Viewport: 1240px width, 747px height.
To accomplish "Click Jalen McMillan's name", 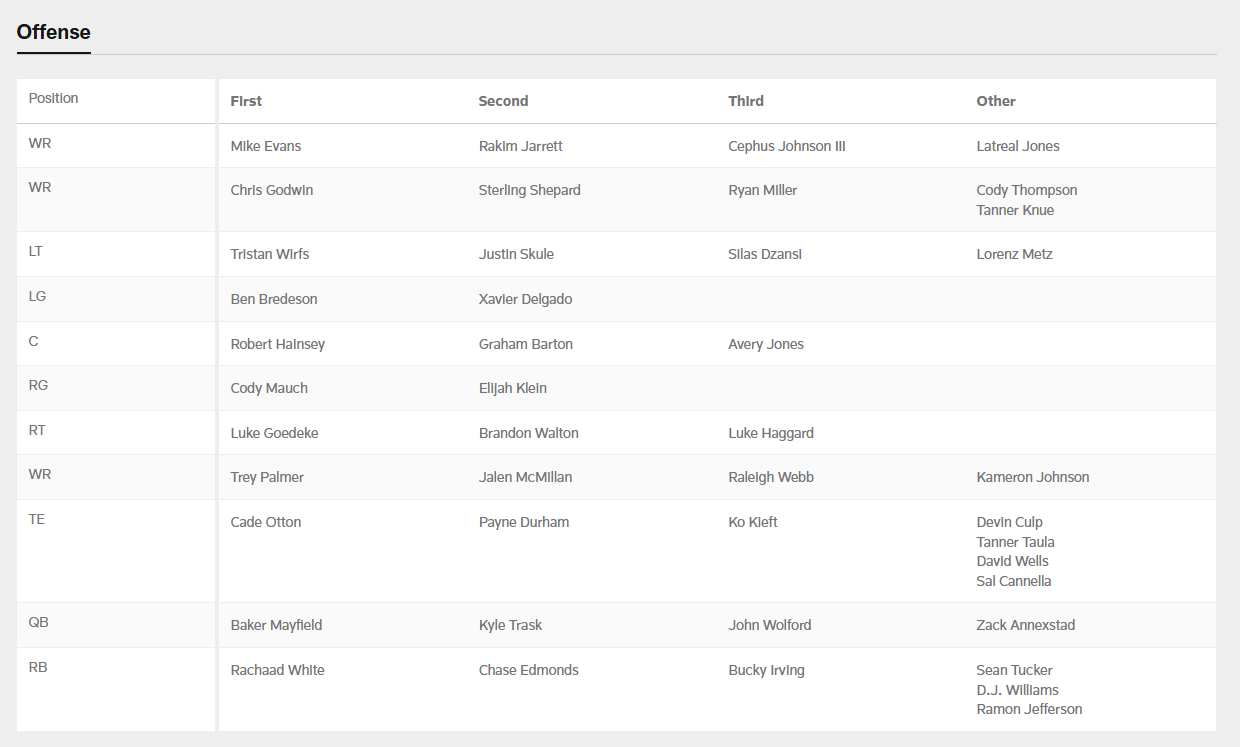I will 525,477.
